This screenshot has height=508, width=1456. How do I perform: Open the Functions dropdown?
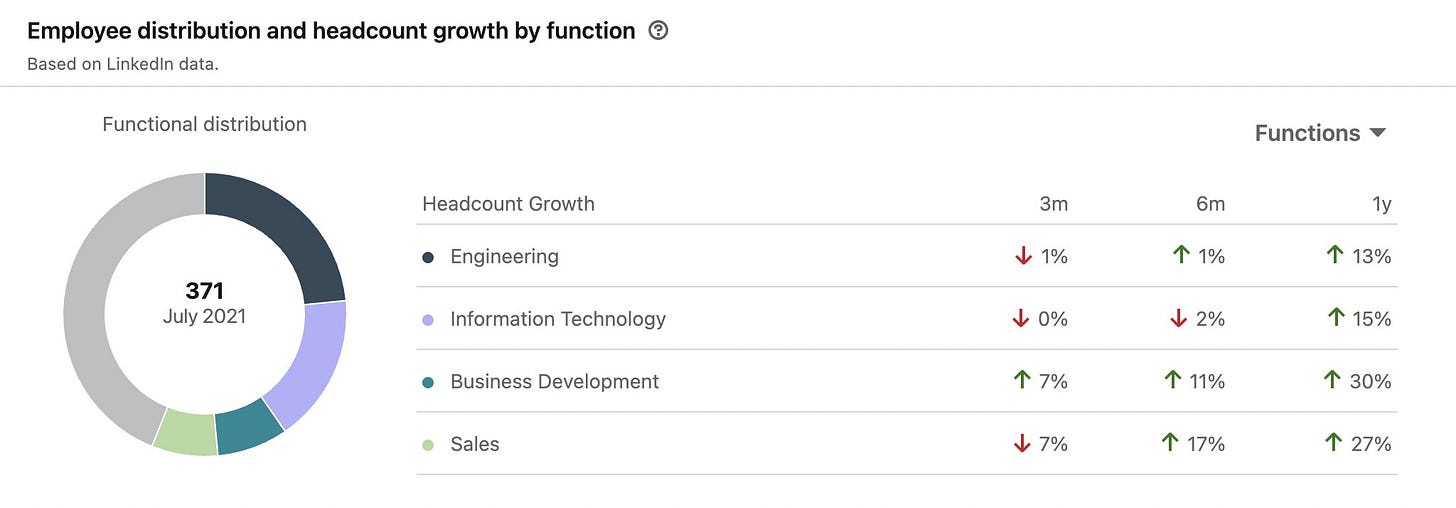(1320, 133)
